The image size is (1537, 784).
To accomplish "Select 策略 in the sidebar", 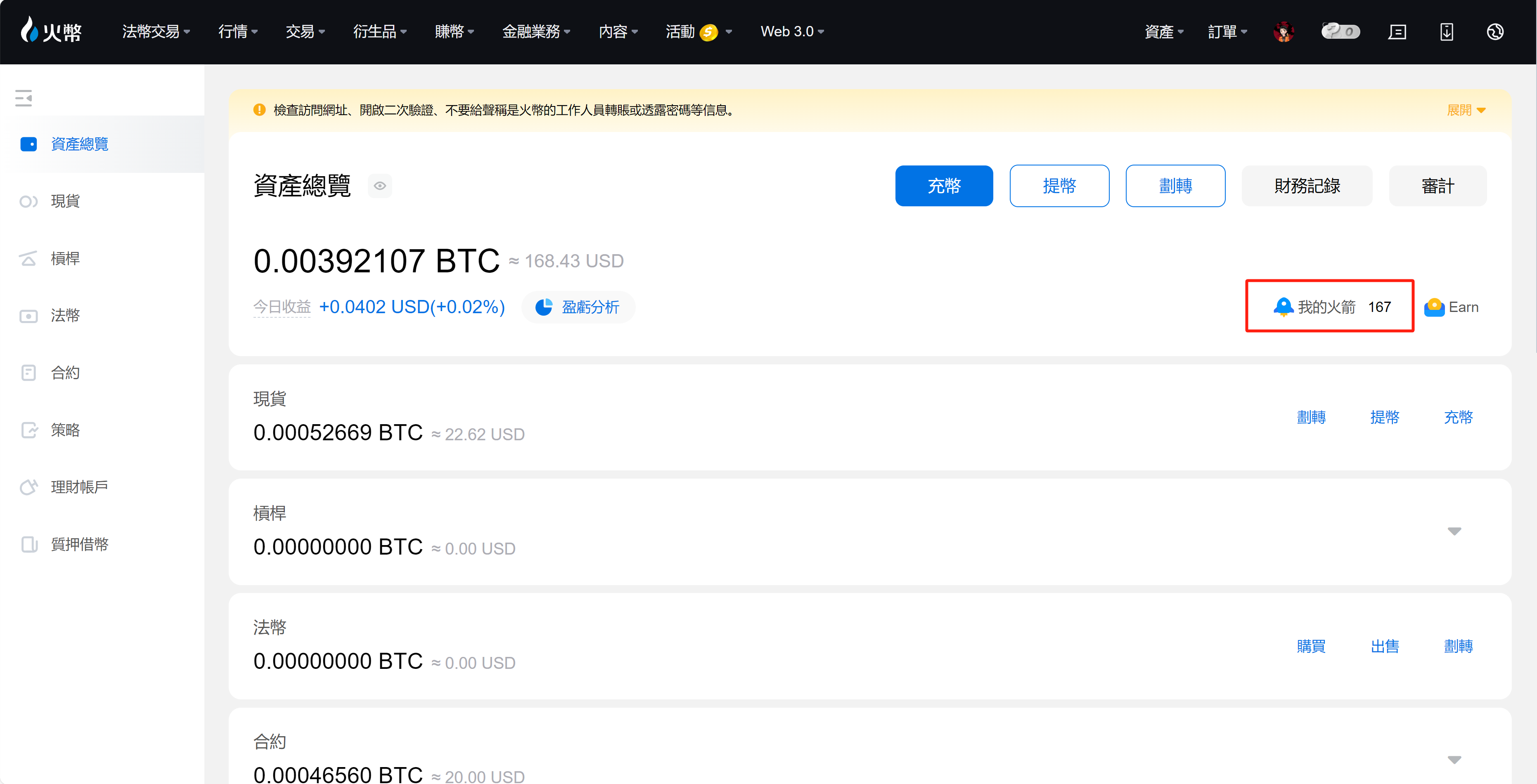I will pyautogui.click(x=66, y=430).
